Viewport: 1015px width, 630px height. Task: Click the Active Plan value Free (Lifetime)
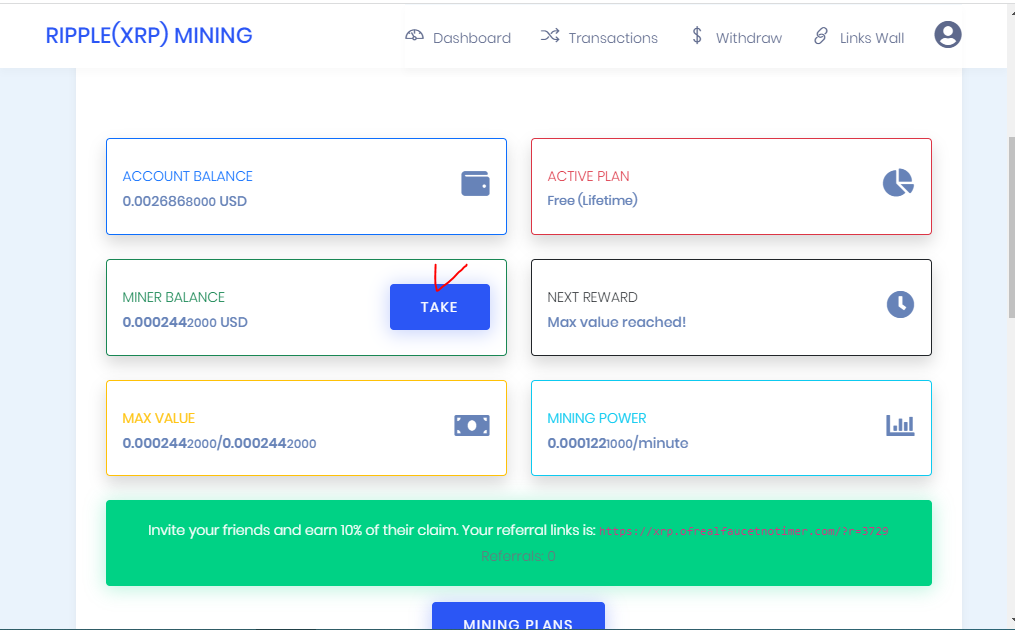coord(592,201)
